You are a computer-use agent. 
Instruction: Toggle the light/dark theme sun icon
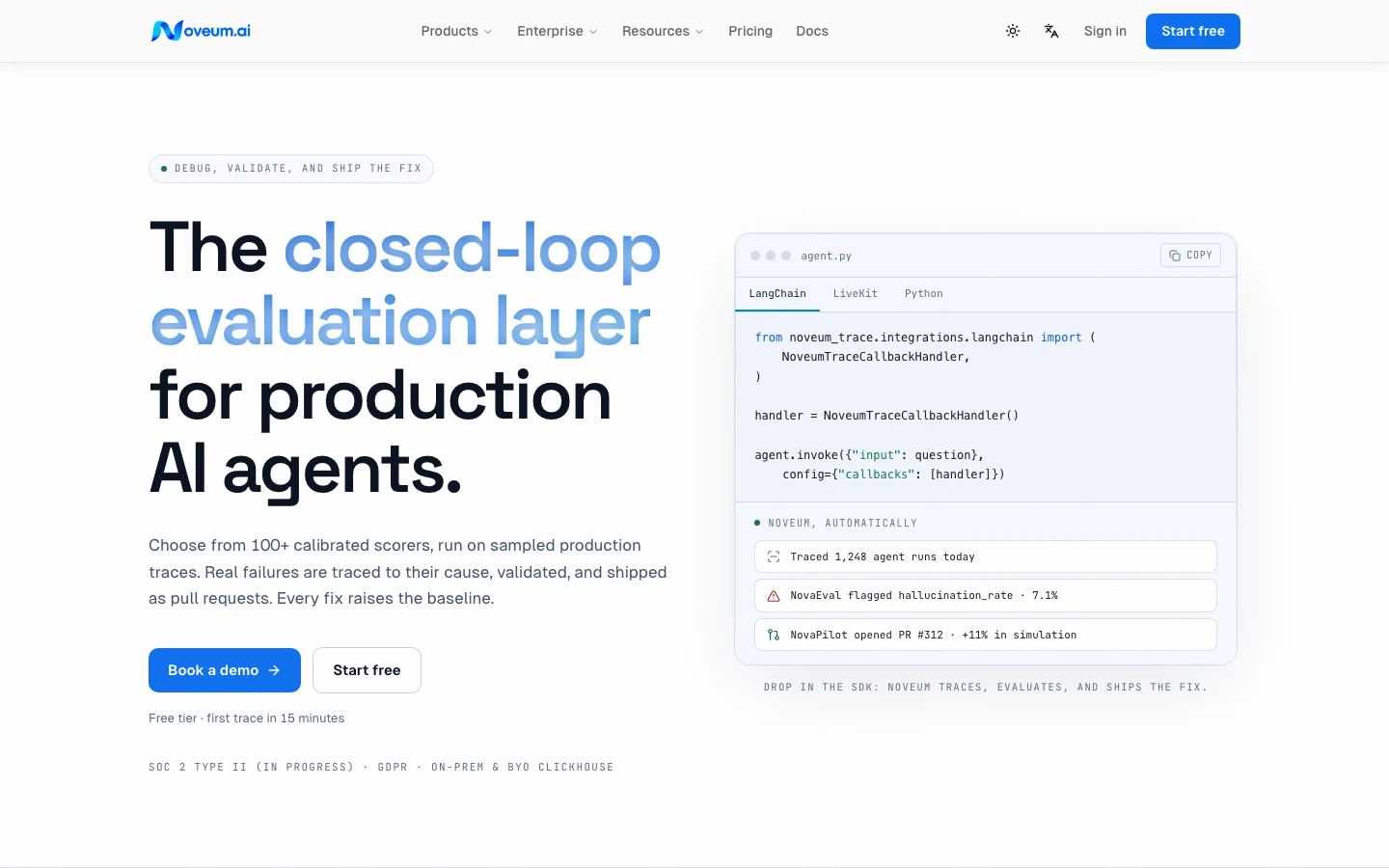point(1013,31)
